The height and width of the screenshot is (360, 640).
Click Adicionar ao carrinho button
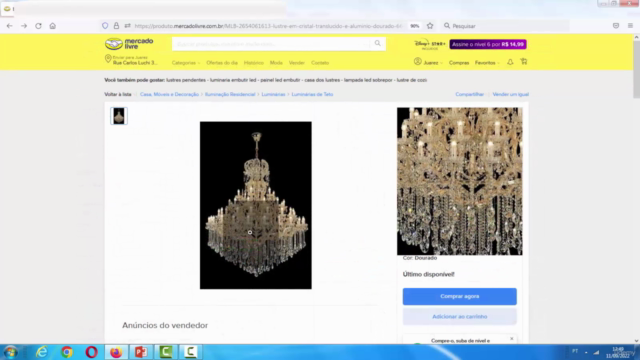460,316
